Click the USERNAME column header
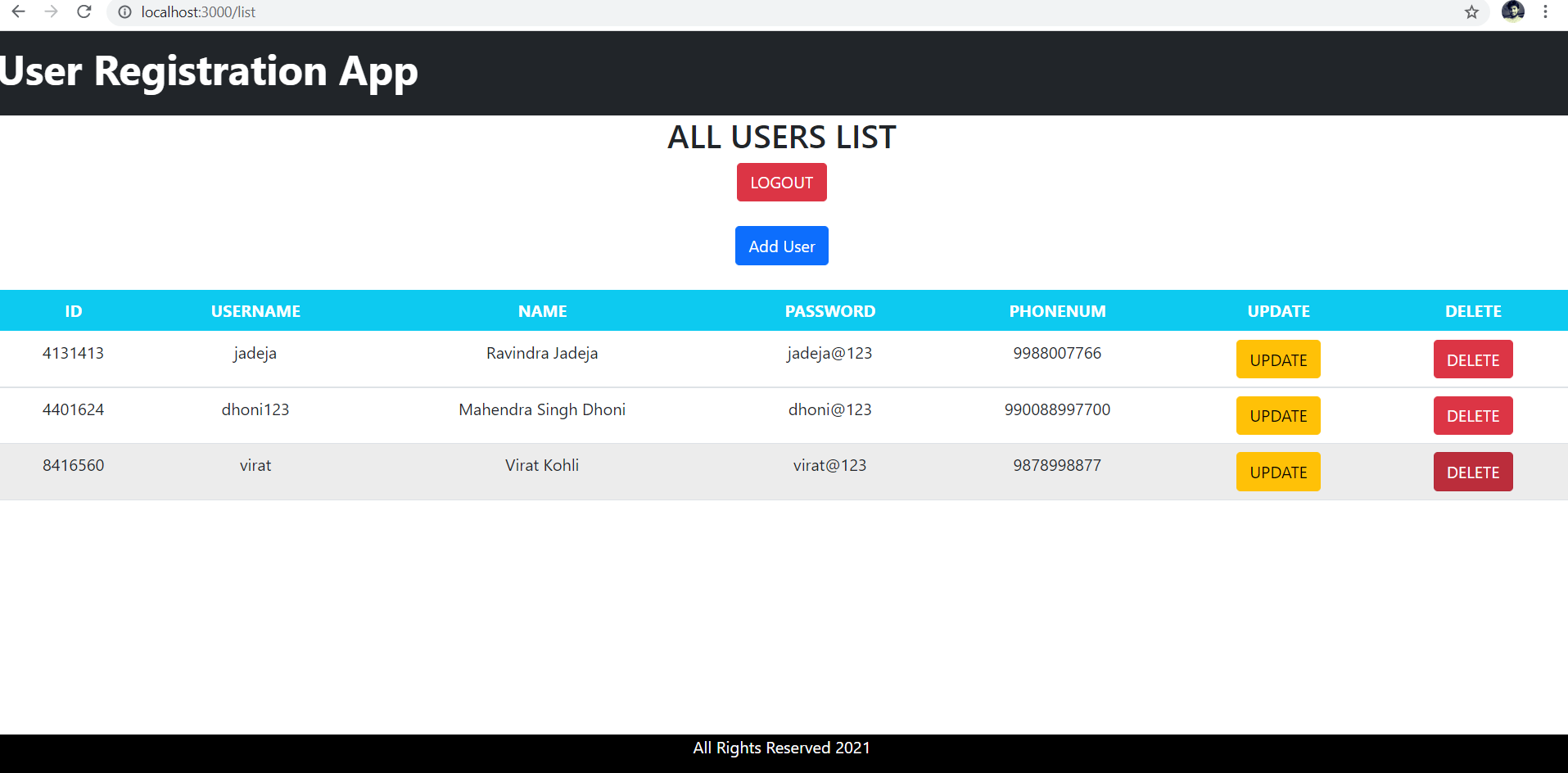Viewport: 1568px width, 773px height. tap(255, 311)
